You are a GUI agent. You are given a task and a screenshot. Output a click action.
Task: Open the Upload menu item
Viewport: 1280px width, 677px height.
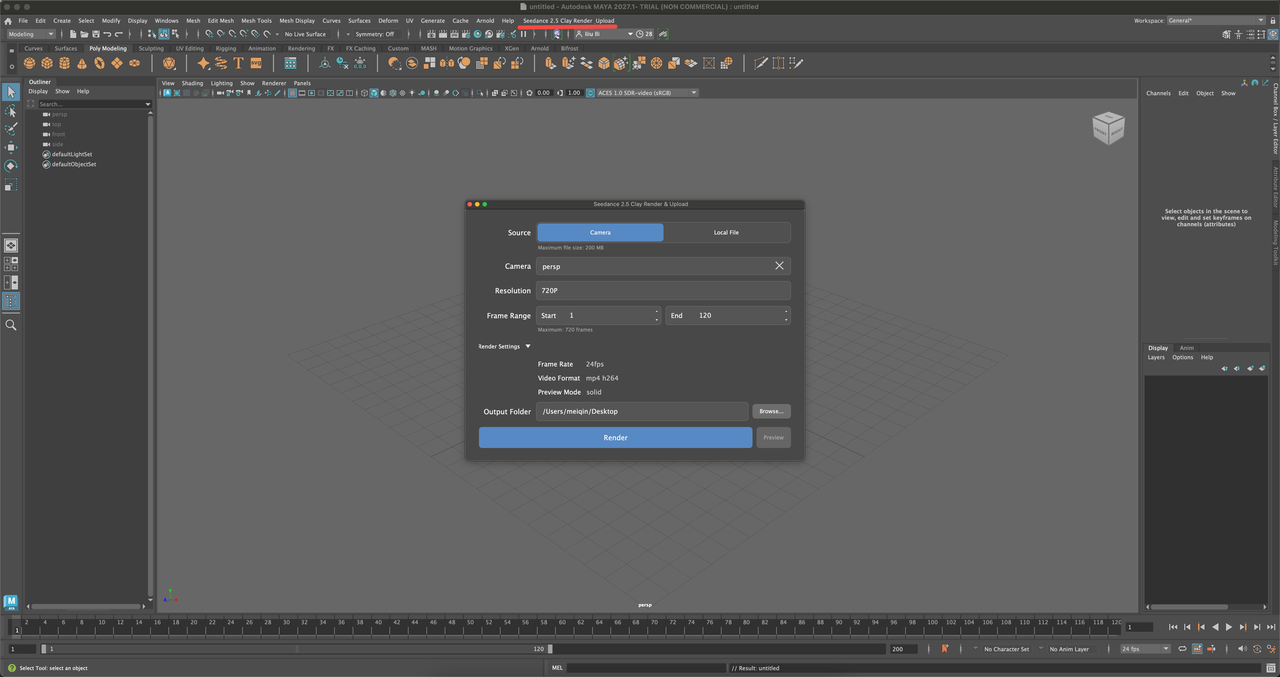(605, 20)
